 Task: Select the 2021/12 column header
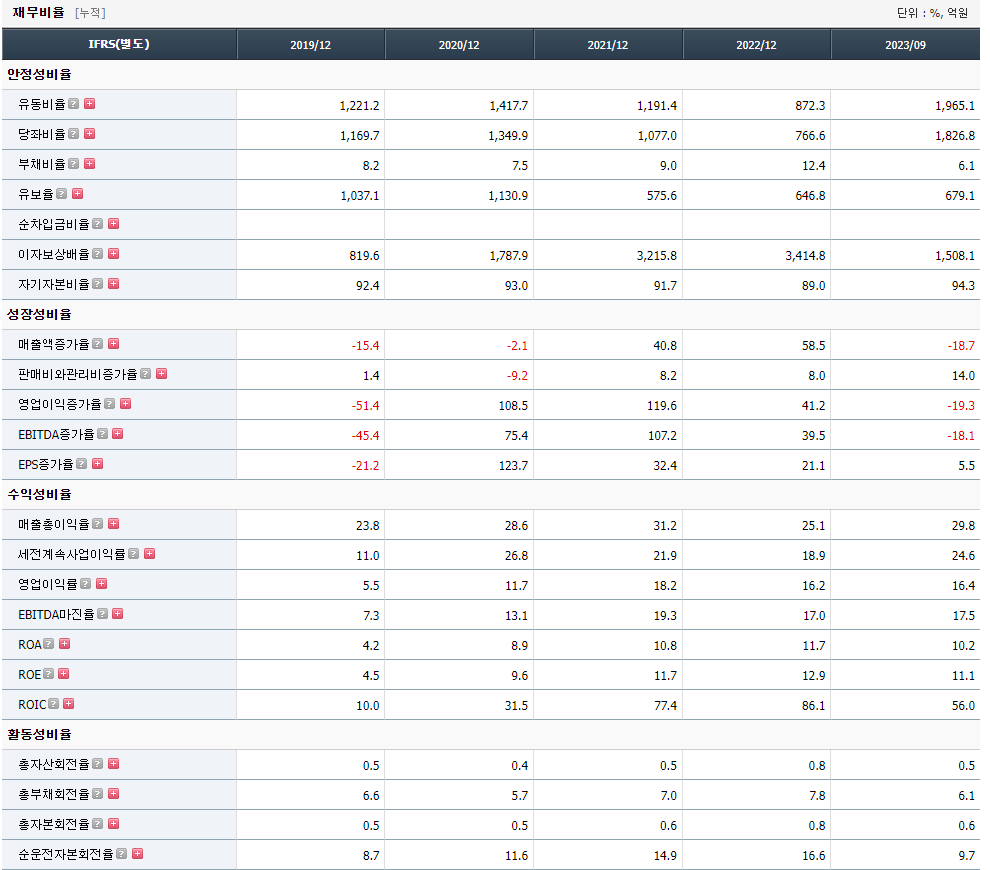tap(608, 44)
